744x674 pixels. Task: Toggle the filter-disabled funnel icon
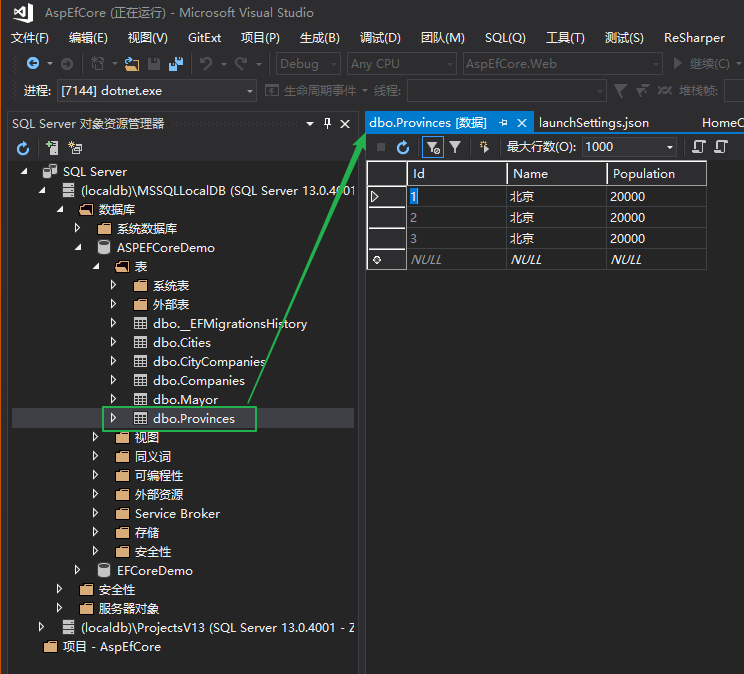(x=433, y=147)
